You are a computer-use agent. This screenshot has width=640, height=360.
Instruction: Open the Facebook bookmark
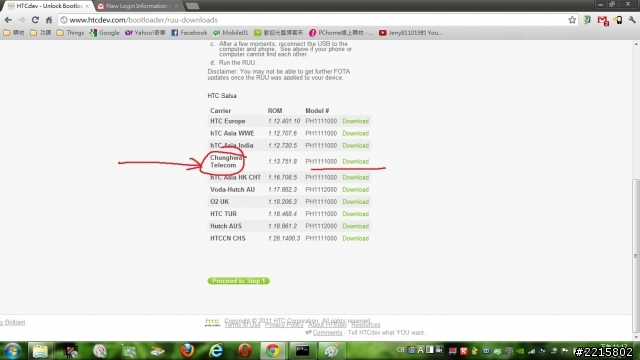(x=189, y=33)
